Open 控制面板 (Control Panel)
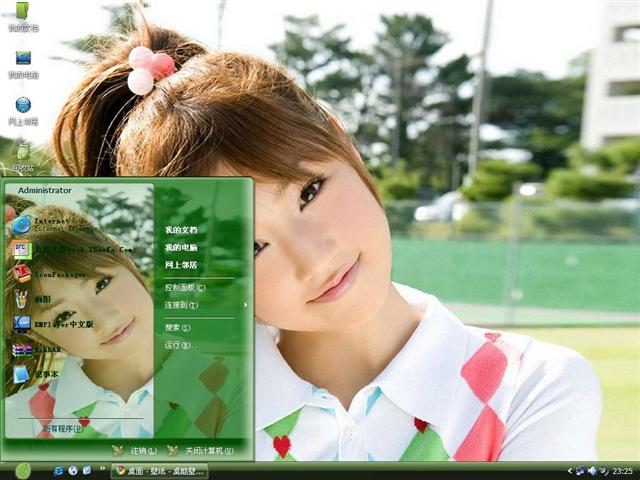 point(185,287)
